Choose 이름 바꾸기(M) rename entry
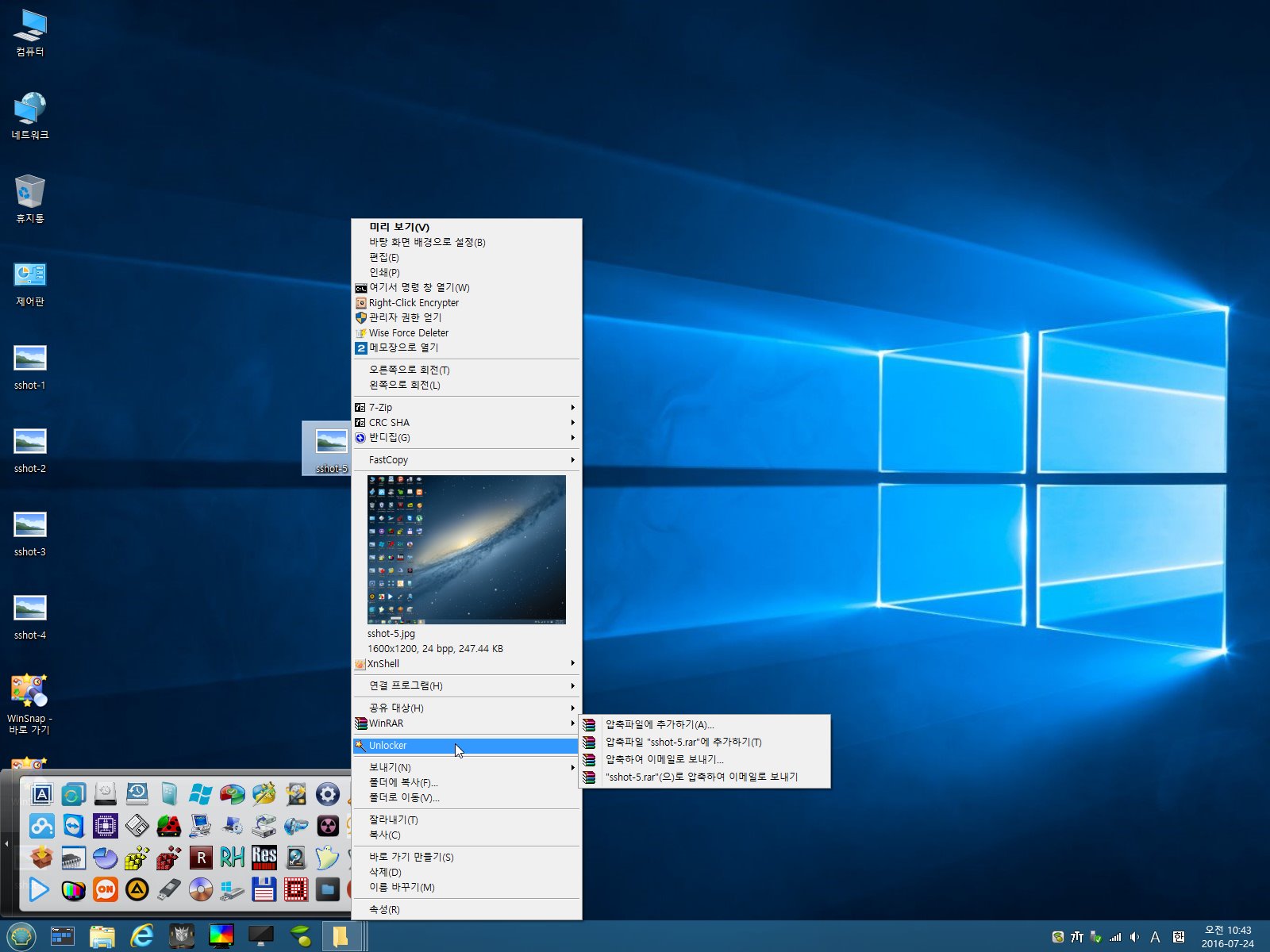Image resolution: width=1270 pixels, height=952 pixels. click(466, 887)
